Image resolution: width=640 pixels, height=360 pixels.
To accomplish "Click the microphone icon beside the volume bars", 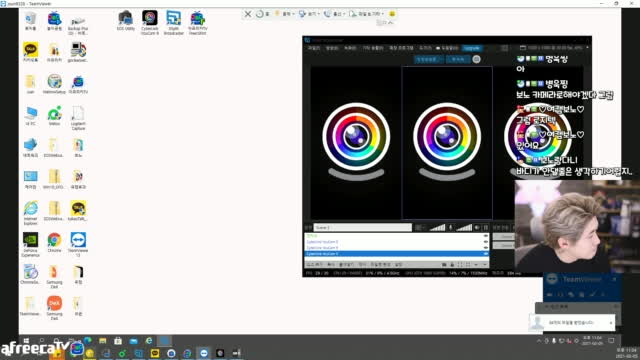I will 451,227.
